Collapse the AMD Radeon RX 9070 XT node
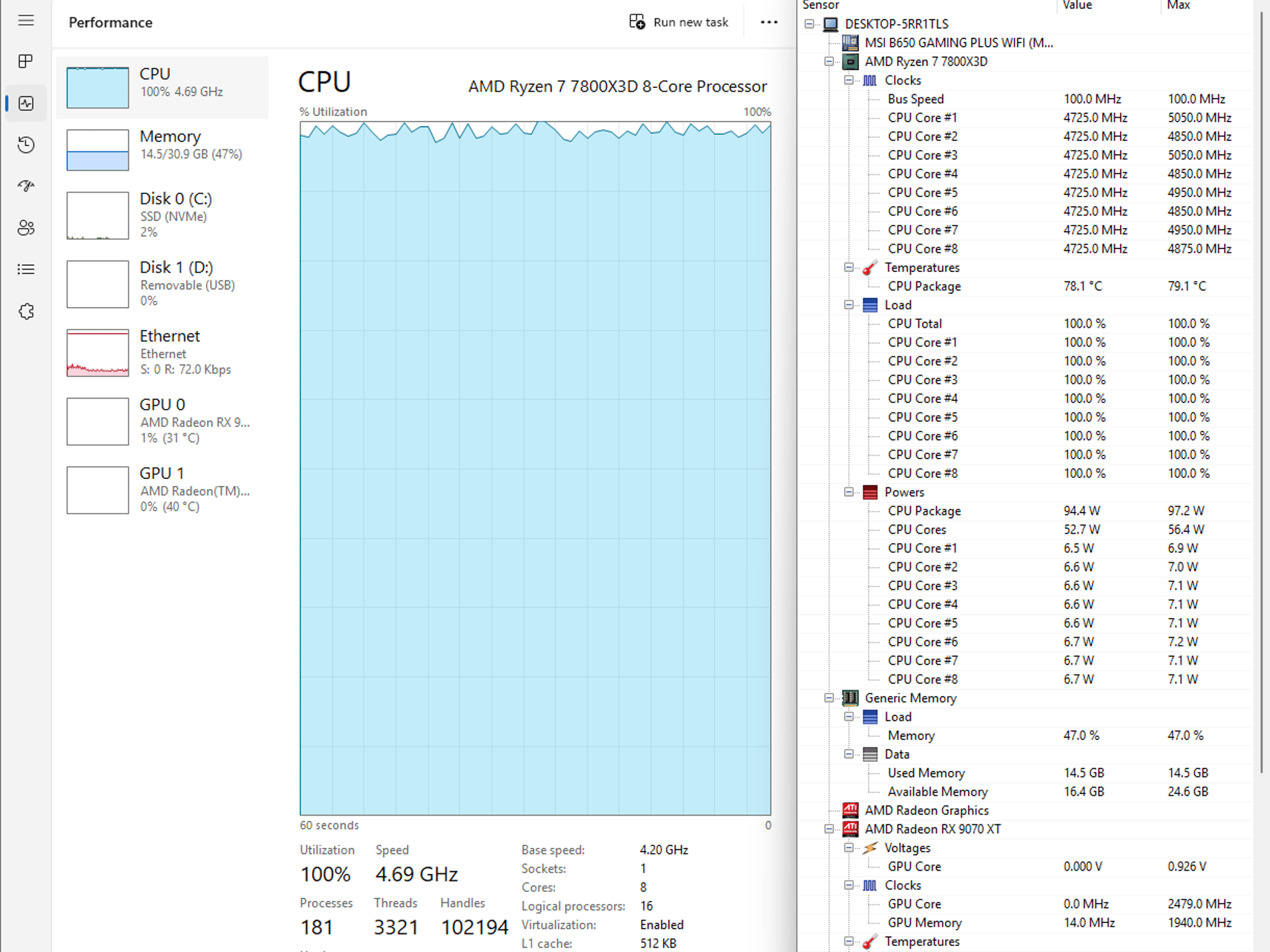Image resolution: width=1270 pixels, height=952 pixels. (829, 829)
